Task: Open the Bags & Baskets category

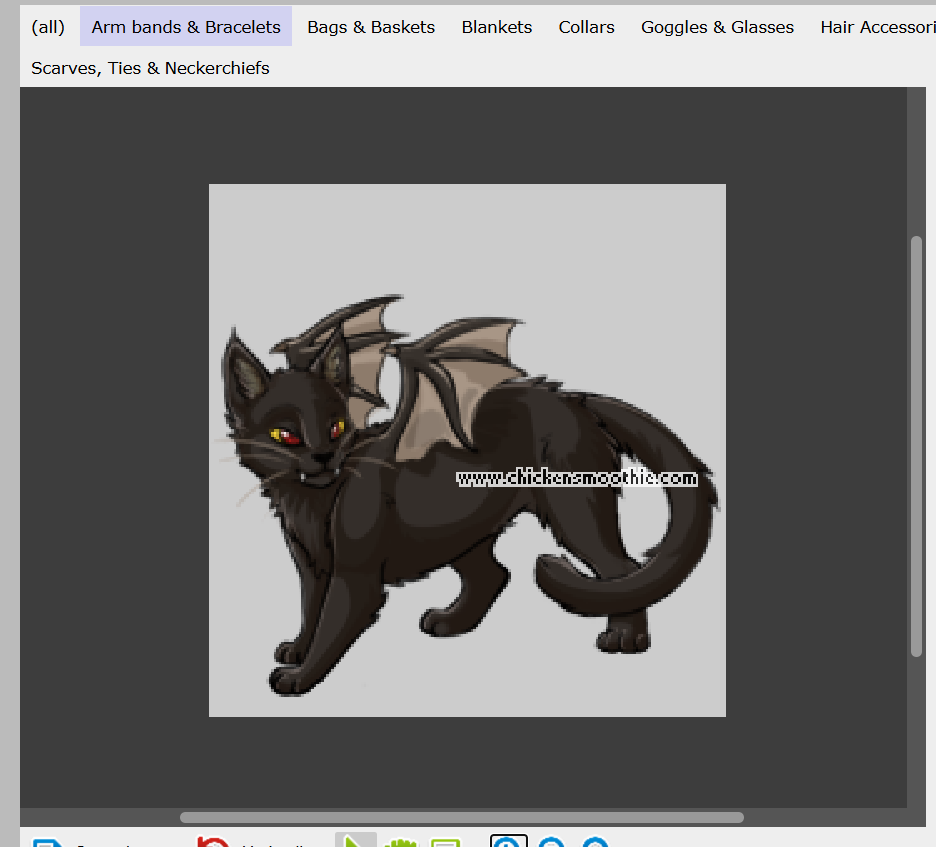Action: [x=371, y=27]
